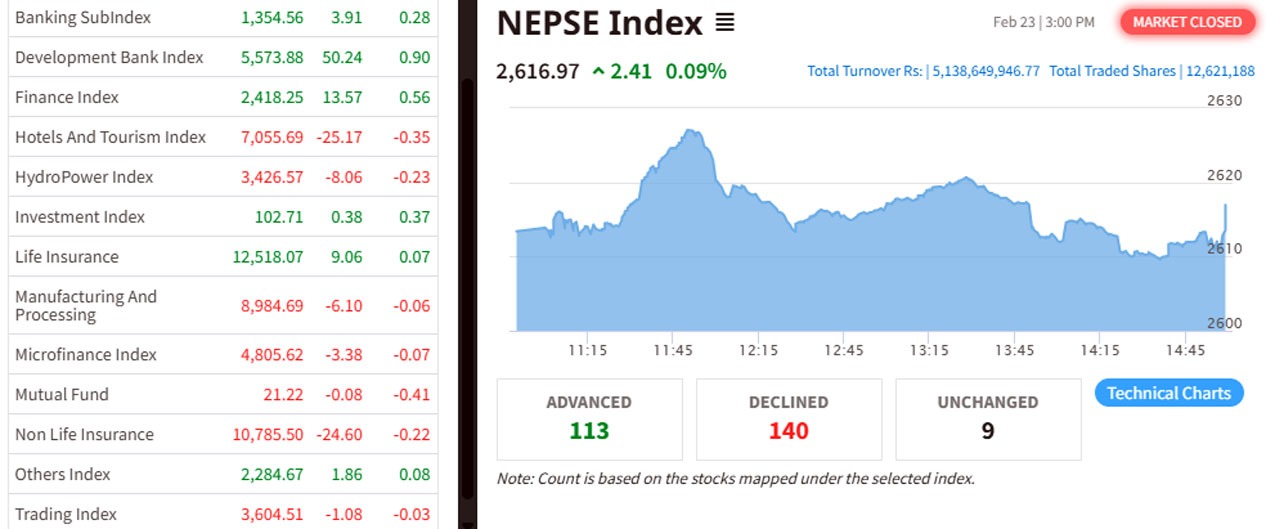Open Microfinance Index

(86, 355)
